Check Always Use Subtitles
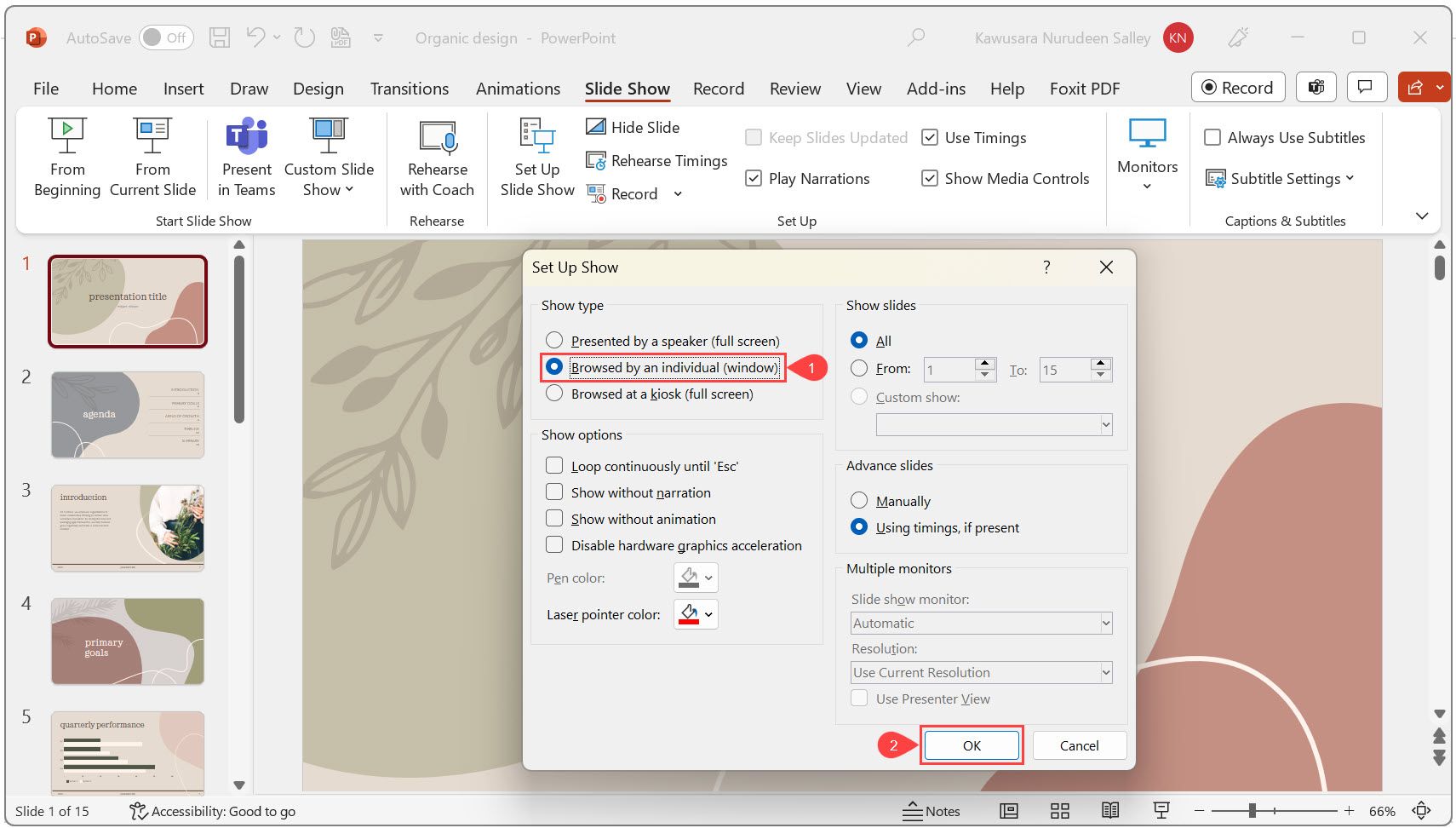This screenshot has width=1456, height=828. tap(1212, 138)
